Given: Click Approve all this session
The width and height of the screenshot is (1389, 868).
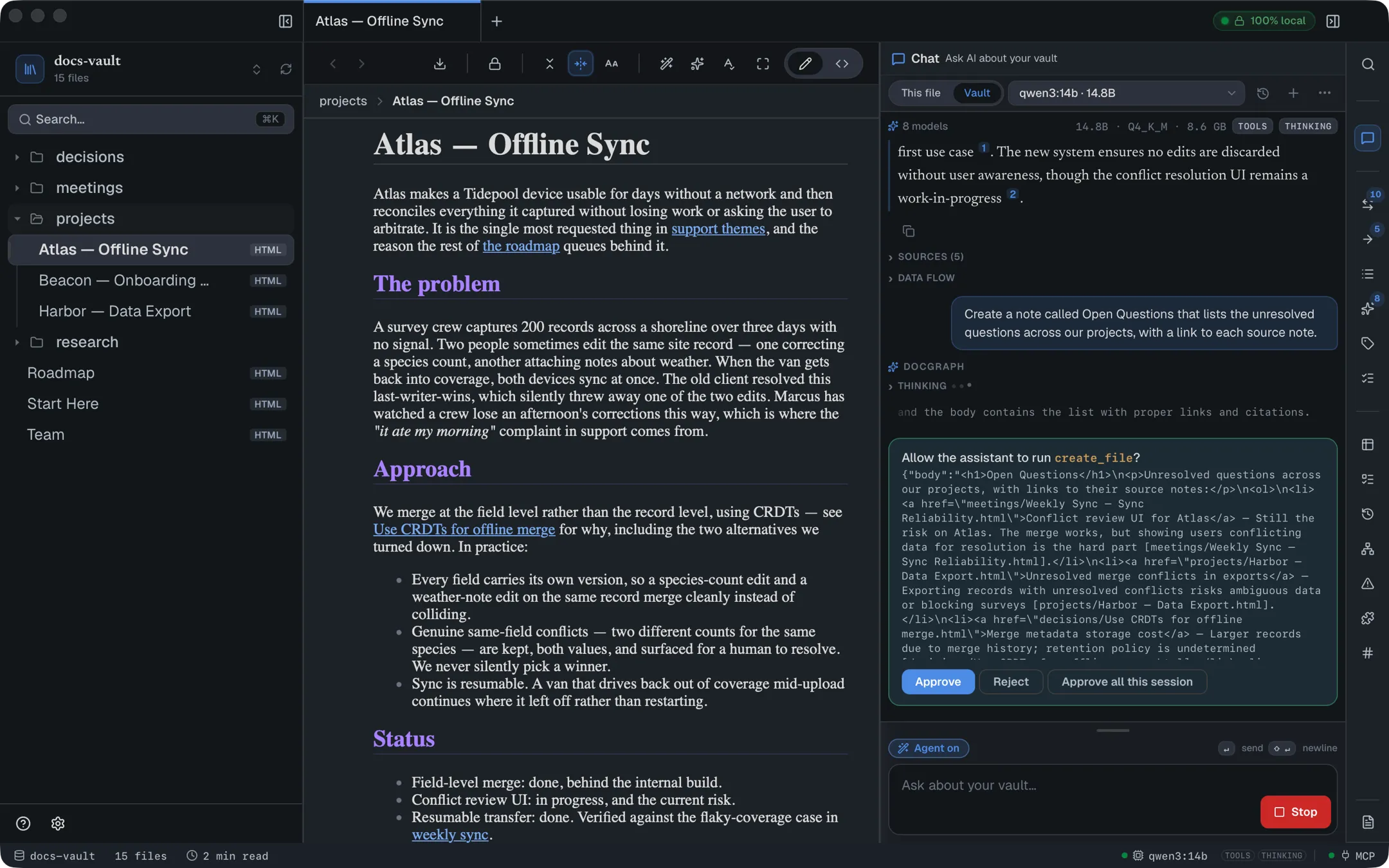Looking at the screenshot, I should [x=1127, y=682].
